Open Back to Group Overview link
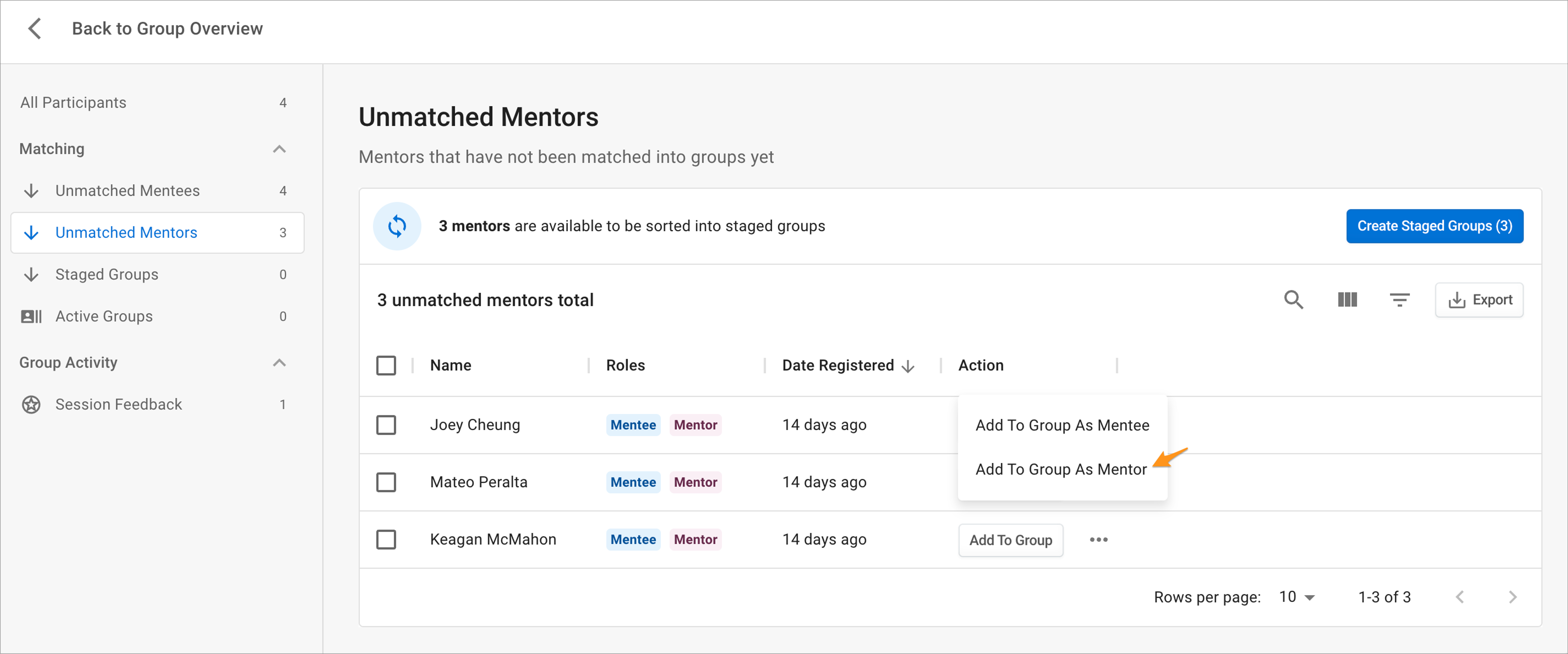This screenshot has height=654, width=1568. click(x=167, y=29)
